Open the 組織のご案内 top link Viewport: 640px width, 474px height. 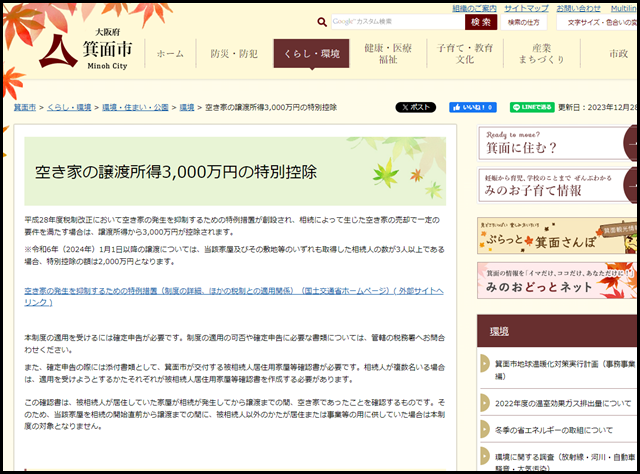pyautogui.click(x=474, y=8)
